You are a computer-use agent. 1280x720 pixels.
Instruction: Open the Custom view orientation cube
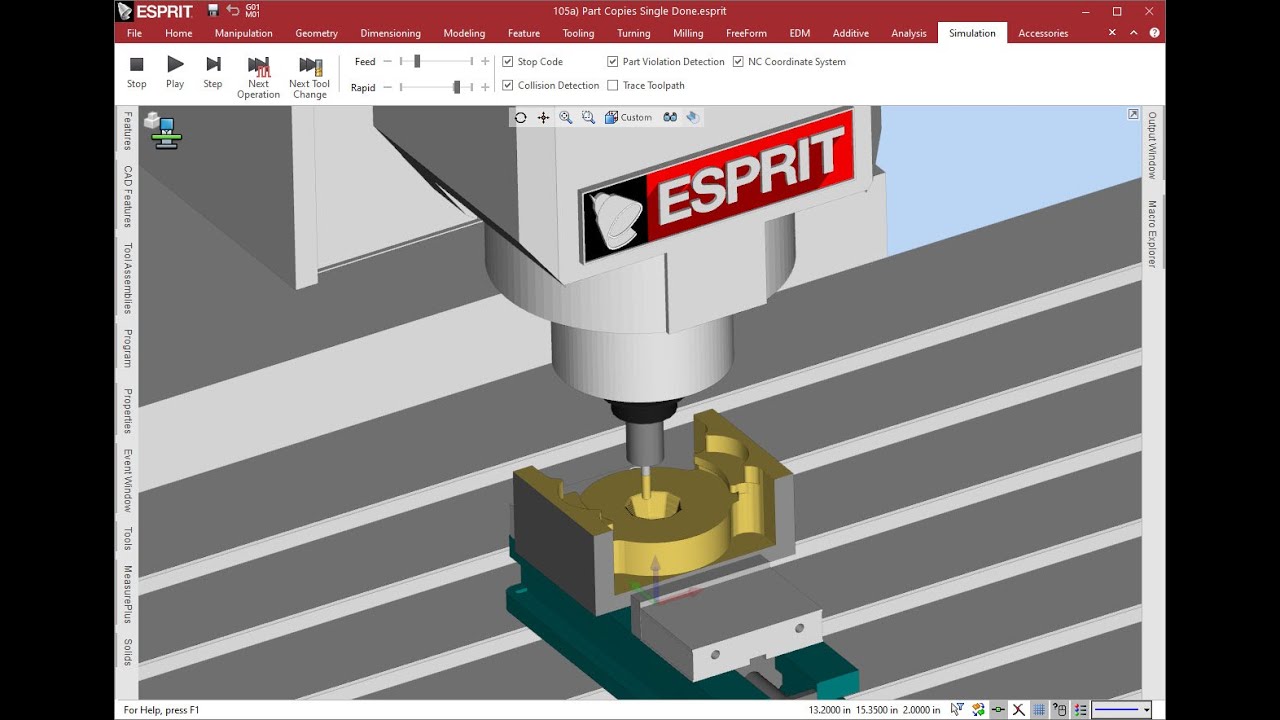[628, 117]
